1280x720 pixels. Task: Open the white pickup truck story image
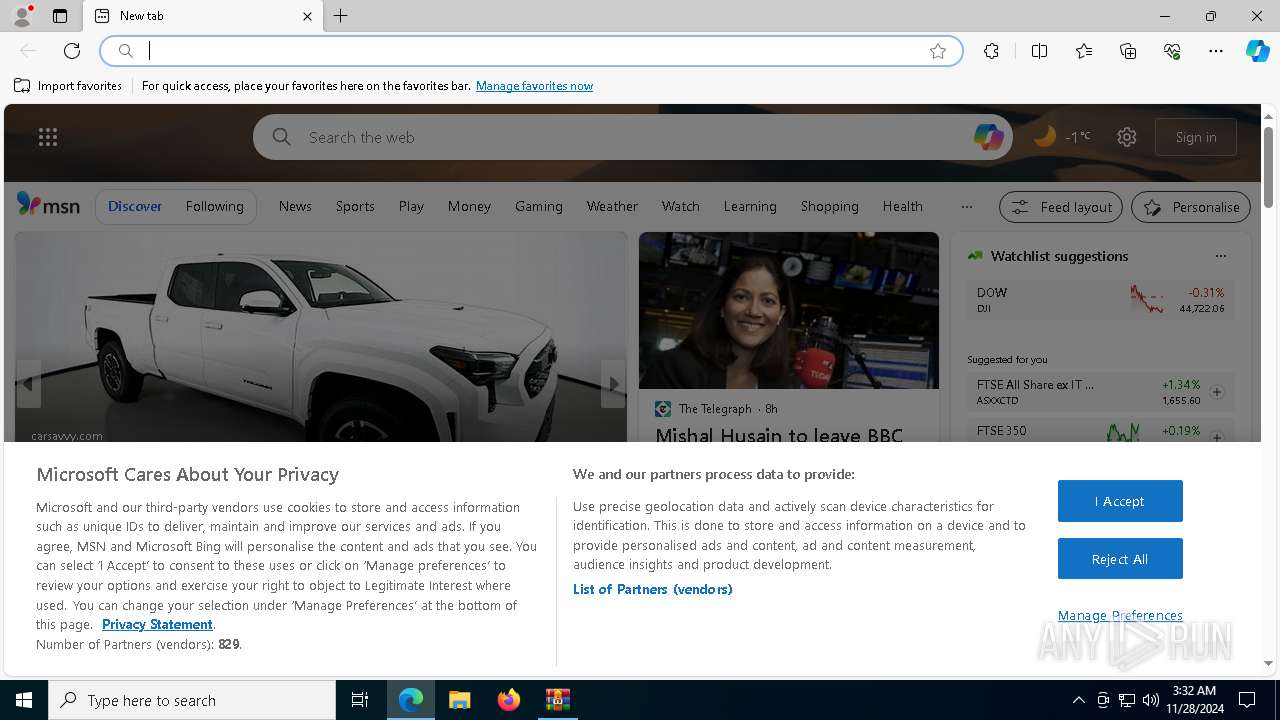321,337
